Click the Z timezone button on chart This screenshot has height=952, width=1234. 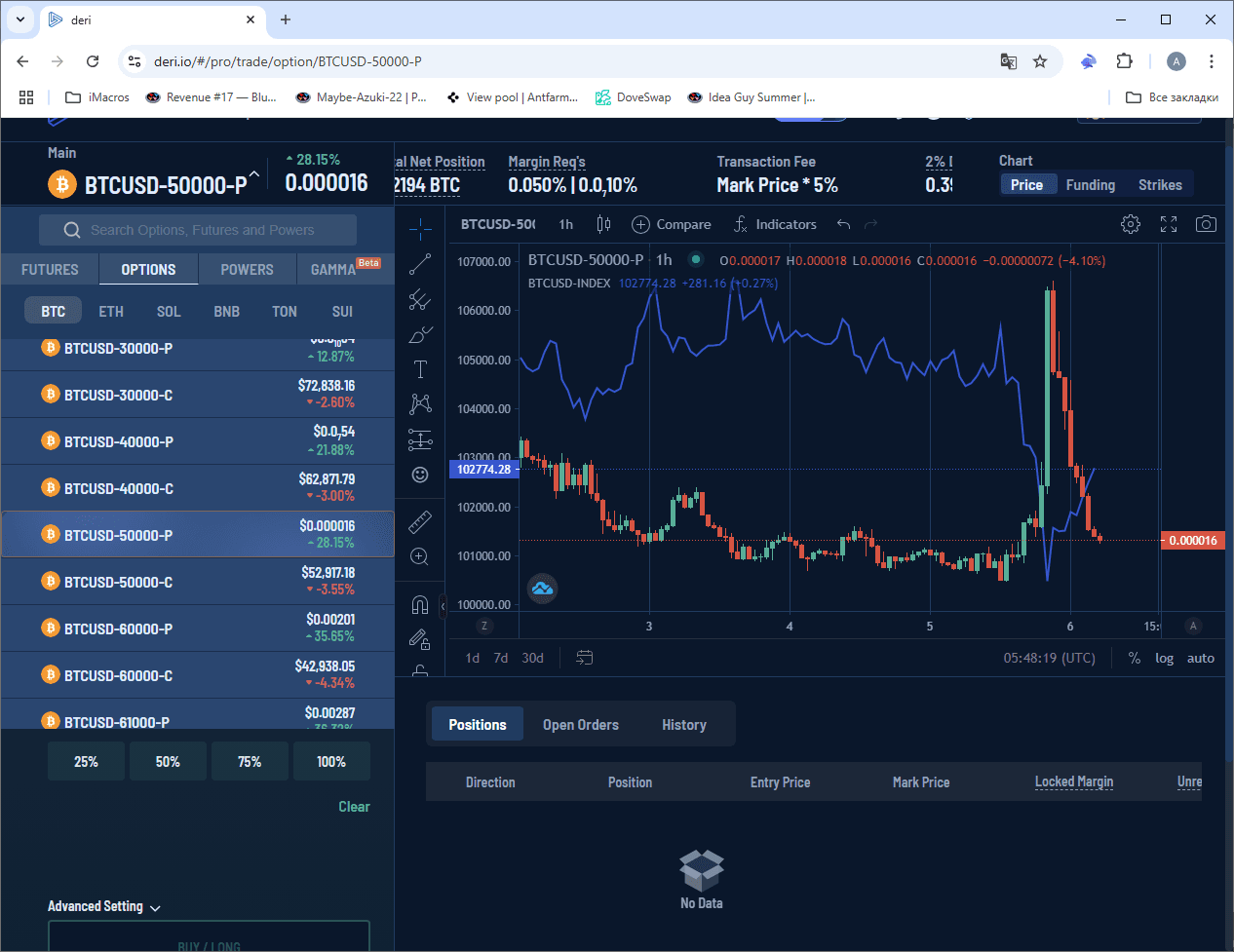click(x=484, y=626)
